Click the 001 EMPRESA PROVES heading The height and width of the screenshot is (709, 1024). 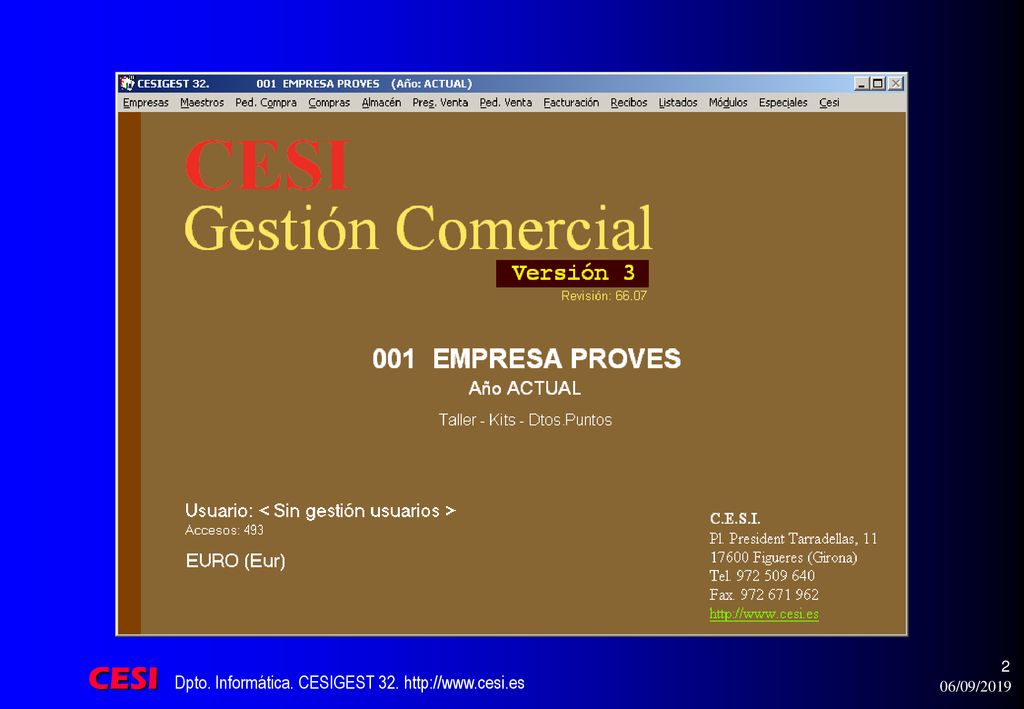point(526,358)
